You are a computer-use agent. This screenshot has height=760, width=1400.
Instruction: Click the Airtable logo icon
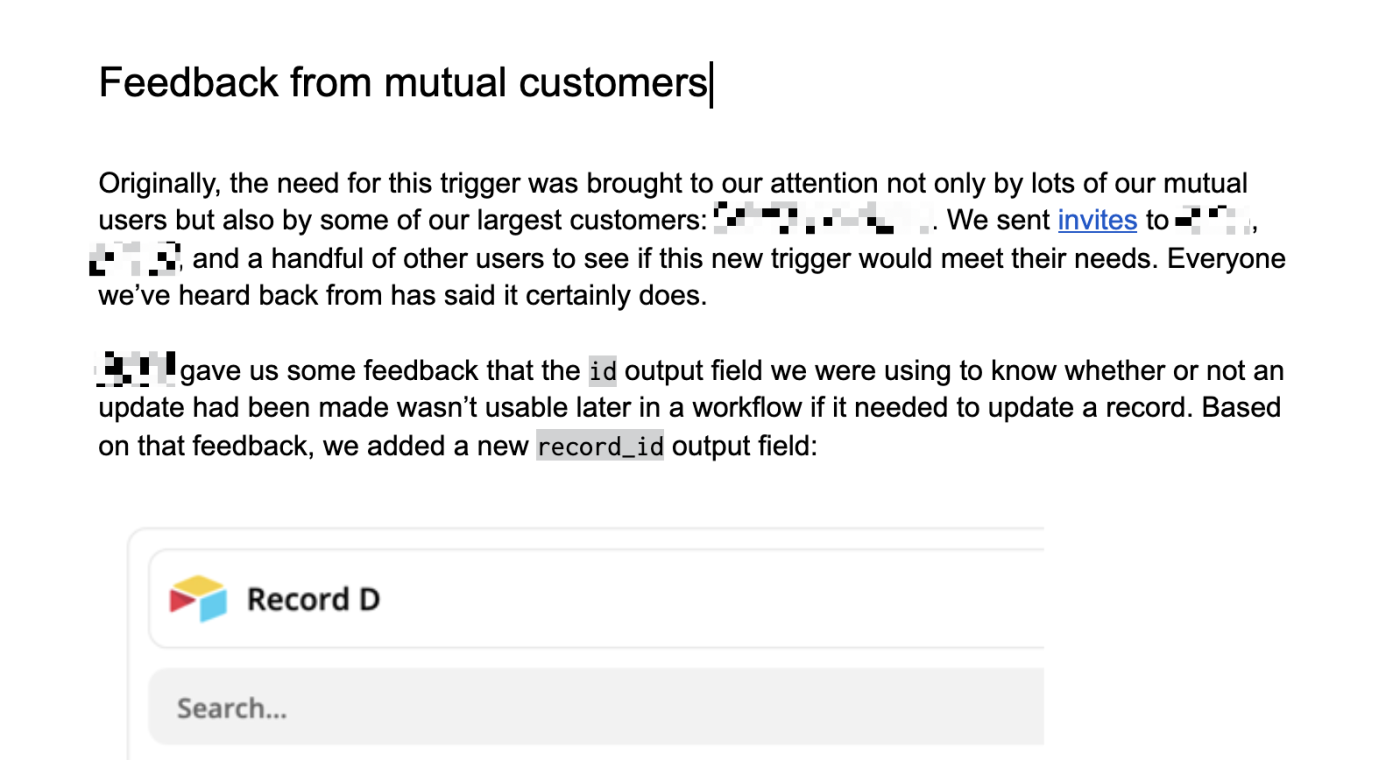(198, 599)
